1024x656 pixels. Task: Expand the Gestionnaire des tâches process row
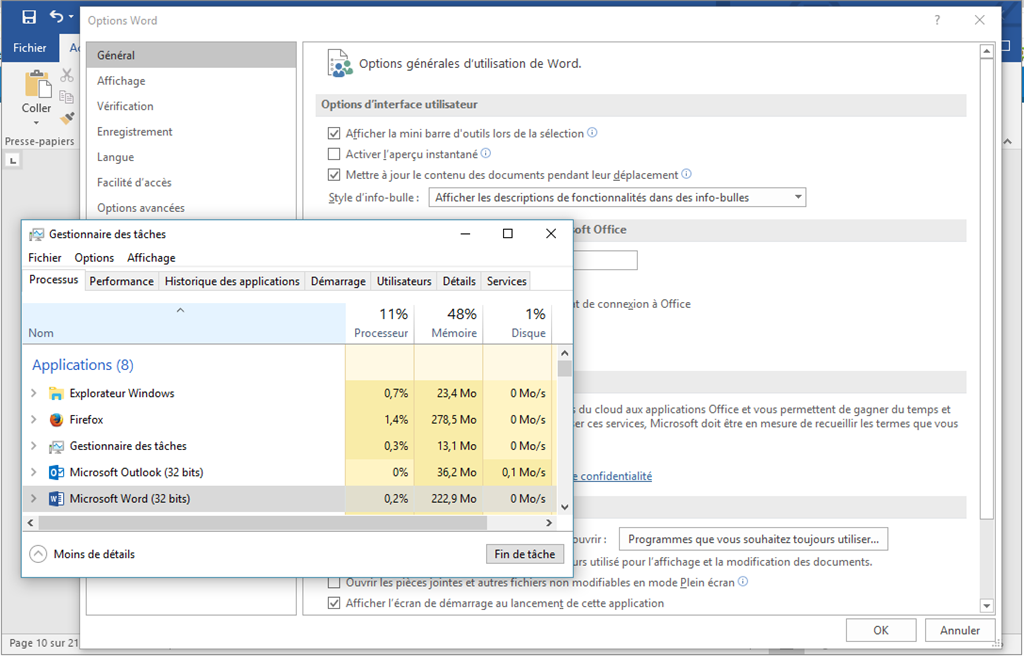(x=33, y=446)
